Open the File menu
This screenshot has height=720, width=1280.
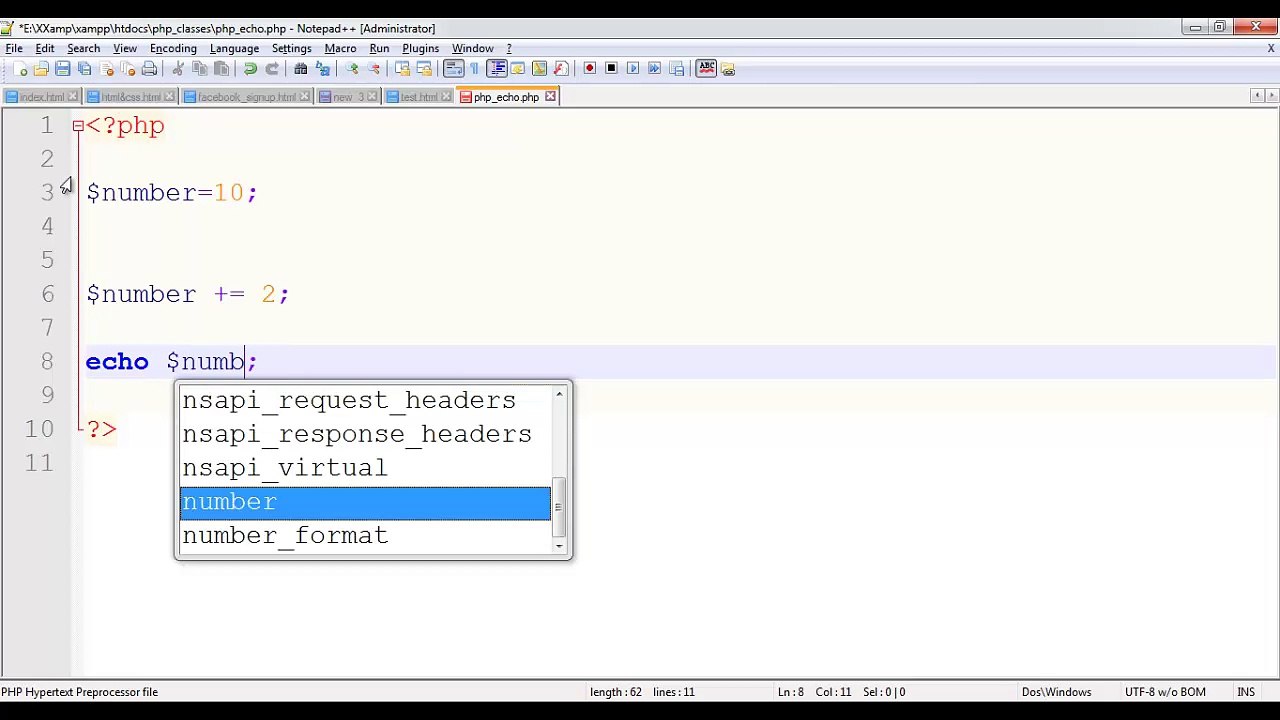[14, 48]
